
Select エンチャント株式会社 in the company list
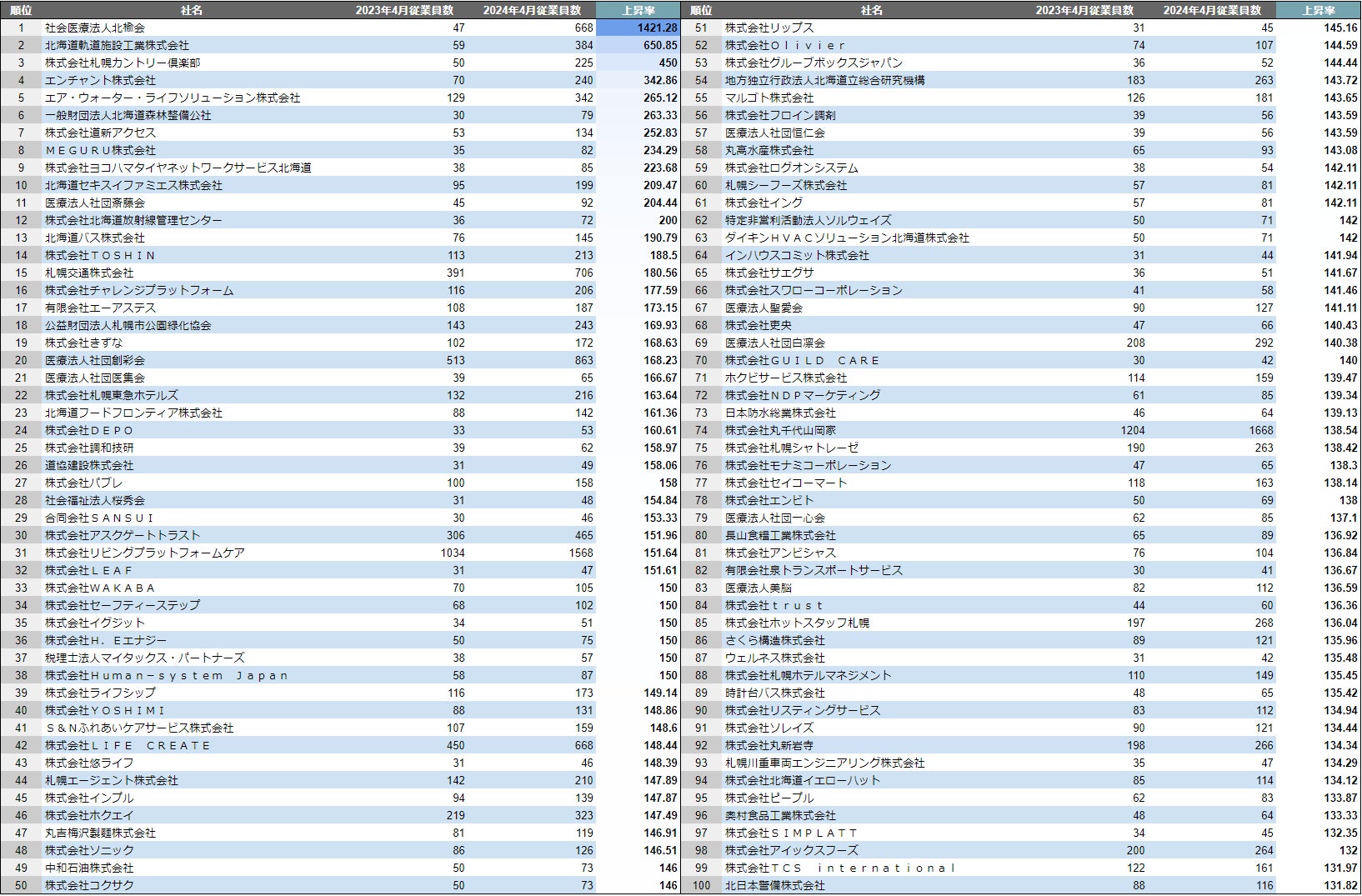100,80
